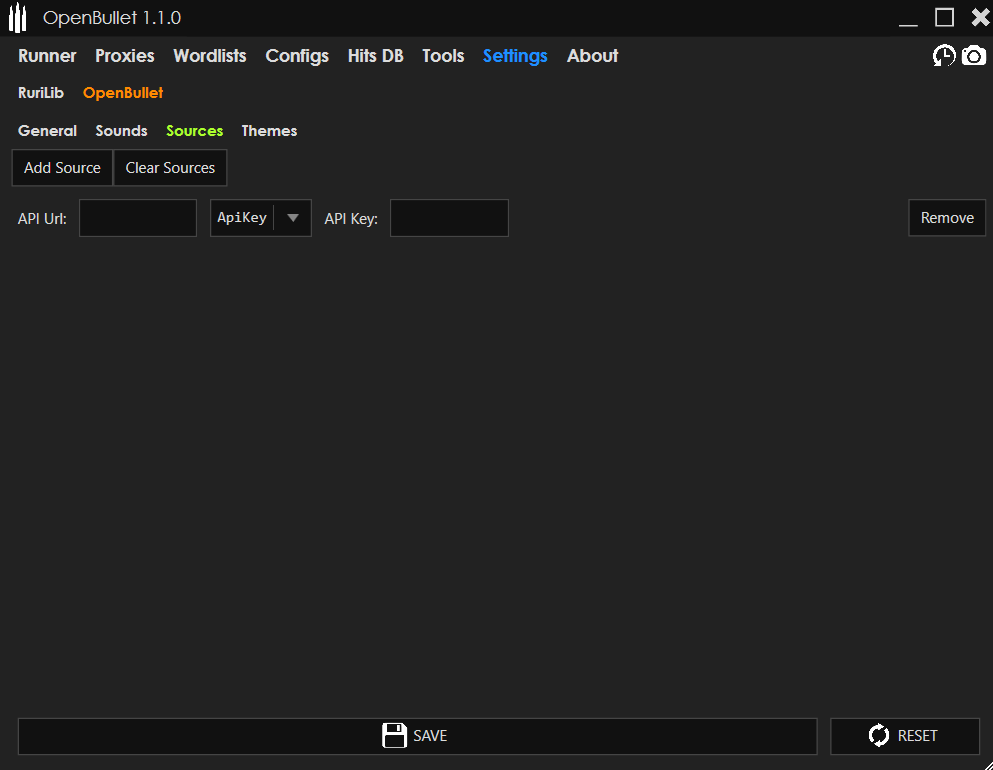
Task: Open the log/history clock icon
Action: pyautogui.click(x=944, y=56)
